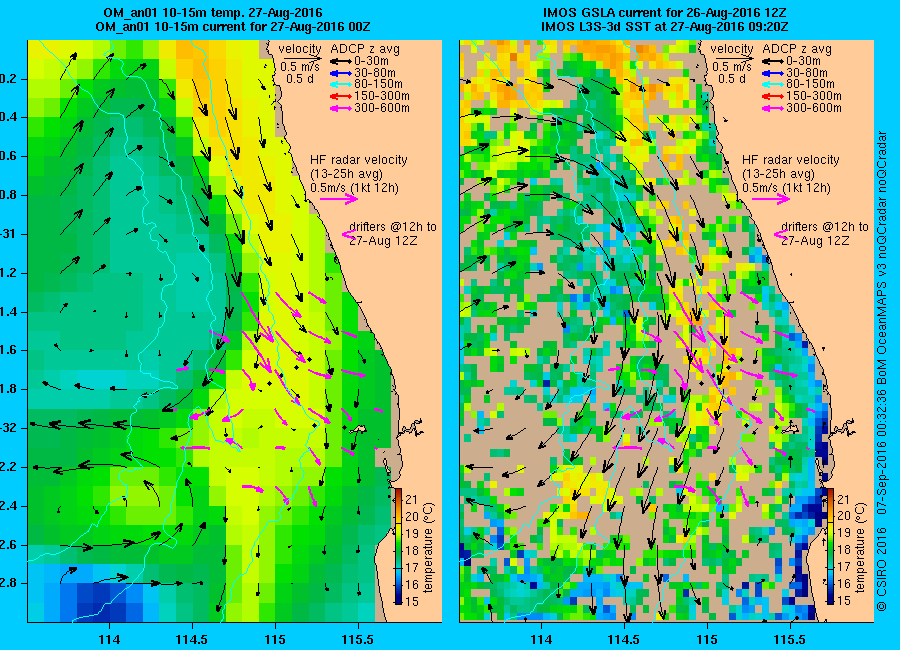Click the '30-80m' label in left legend
Screen dimensions: 900x650
375,73
